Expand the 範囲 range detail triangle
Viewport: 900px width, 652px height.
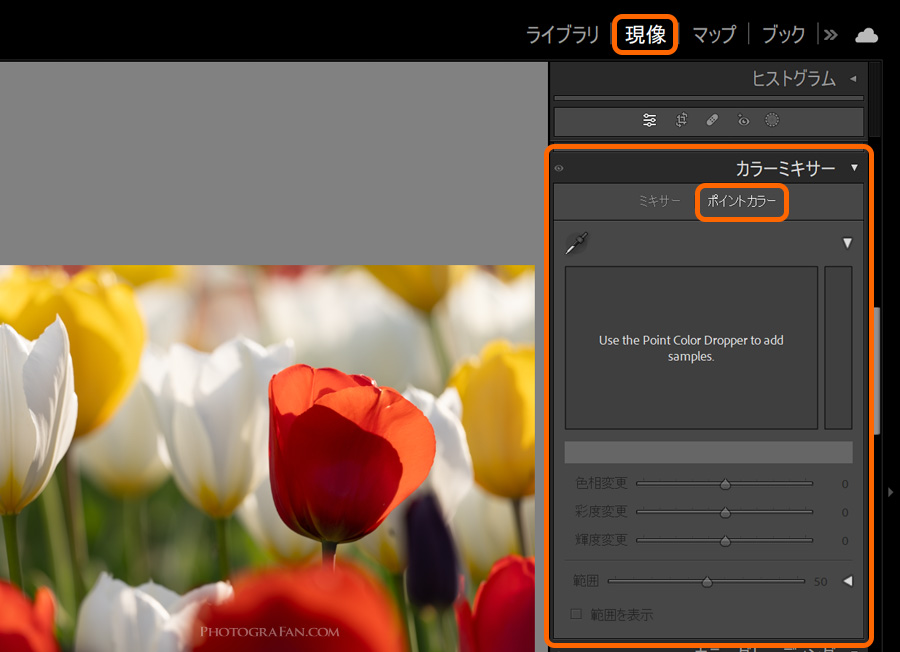[848, 581]
